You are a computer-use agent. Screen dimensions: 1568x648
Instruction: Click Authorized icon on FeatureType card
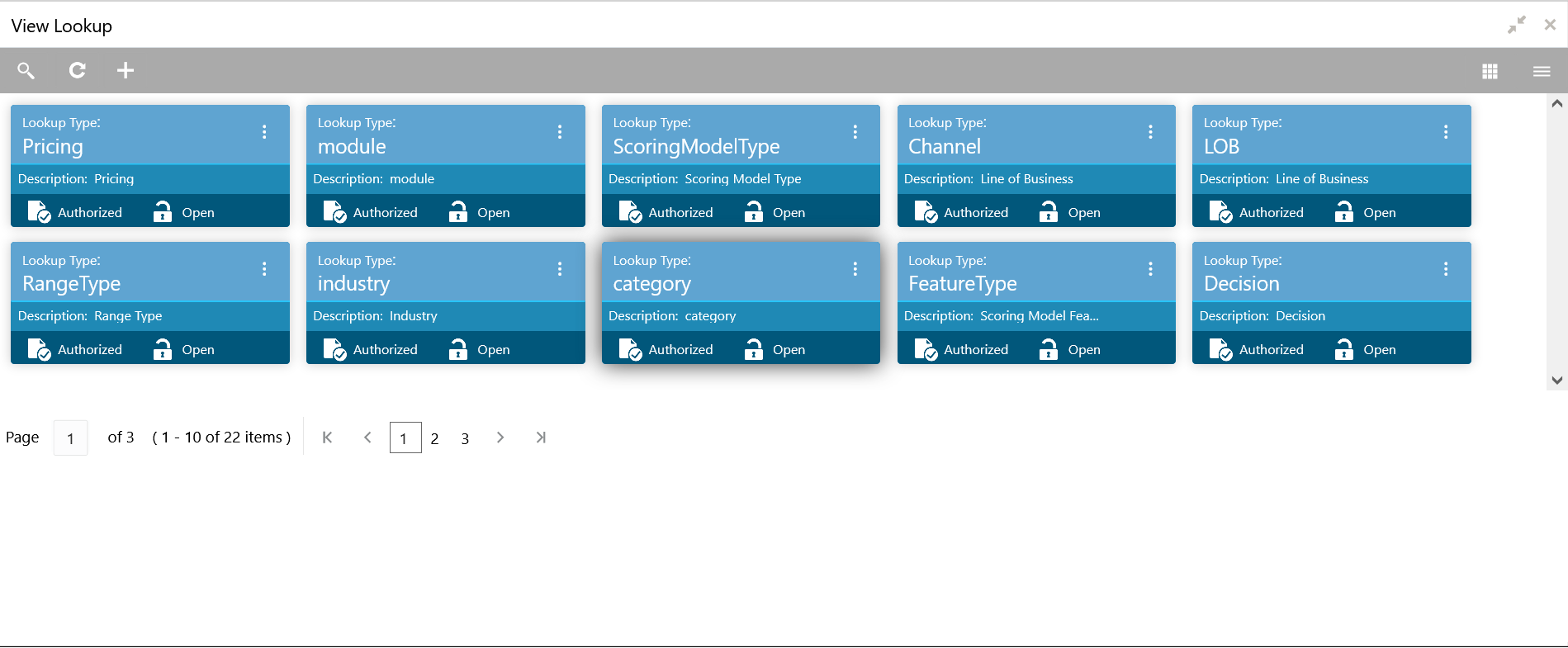[926, 350]
